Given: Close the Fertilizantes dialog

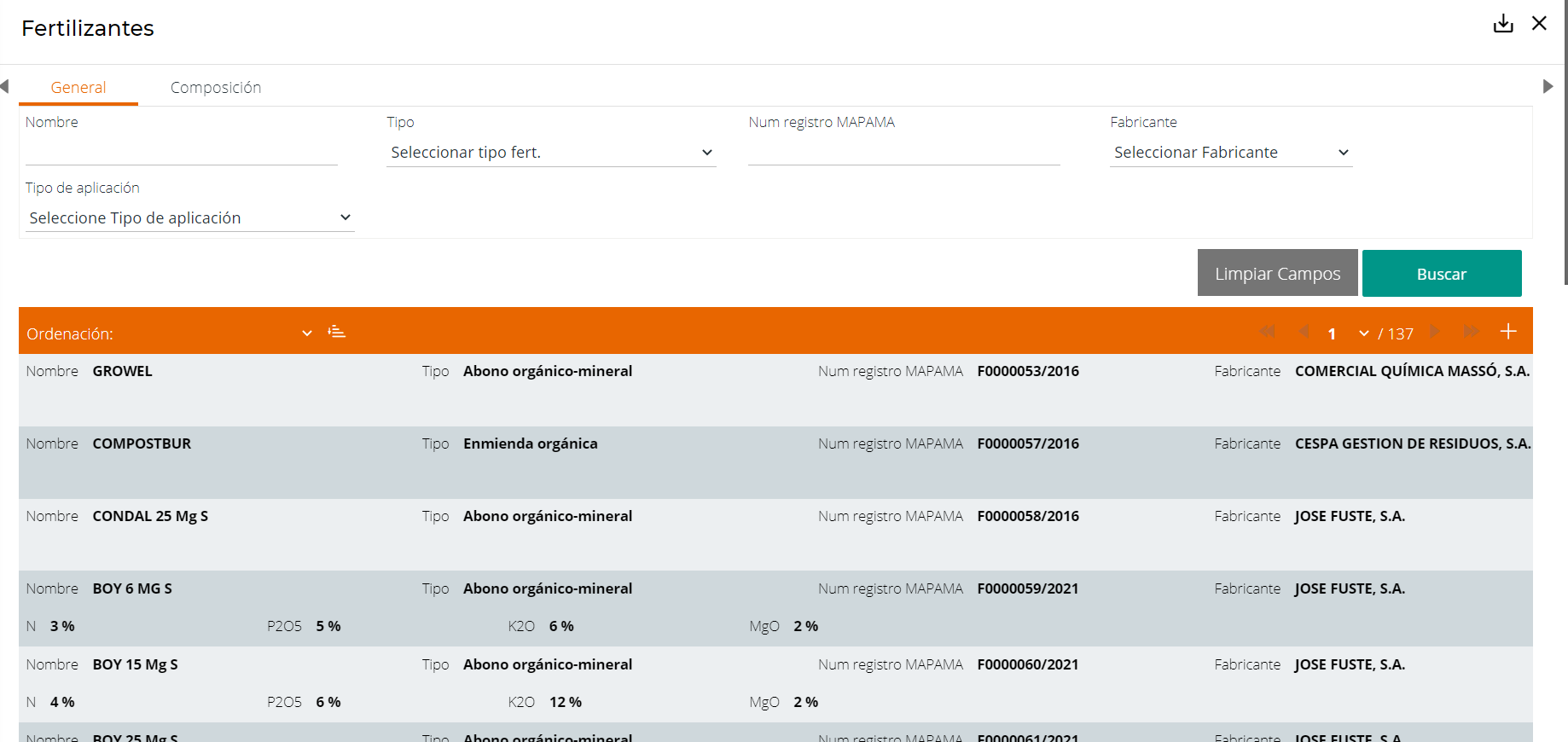Looking at the screenshot, I should click(x=1539, y=24).
